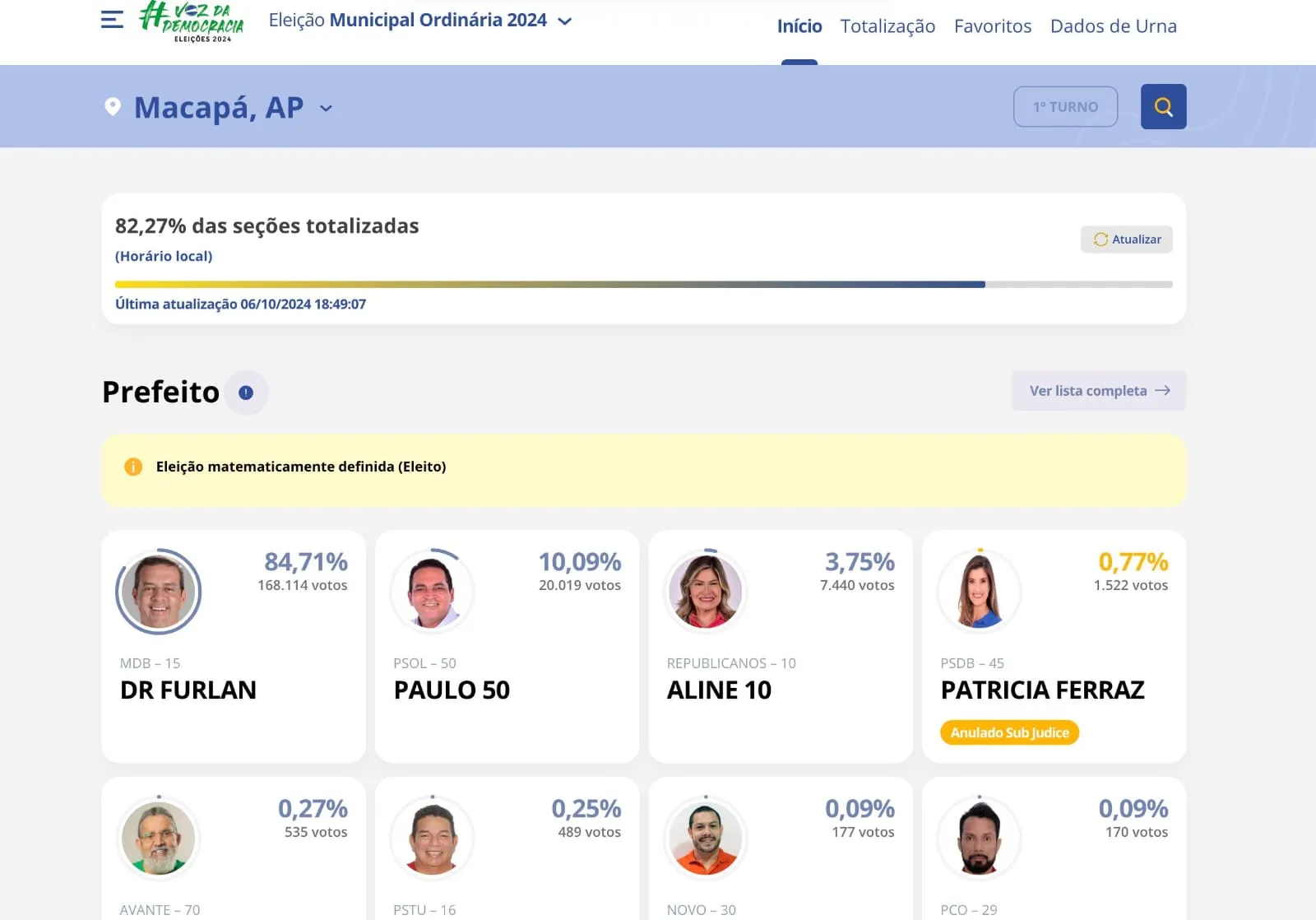This screenshot has width=1316, height=920.
Task: Click the 20.019 votos count
Action: pyautogui.click(x=580, y=585)
